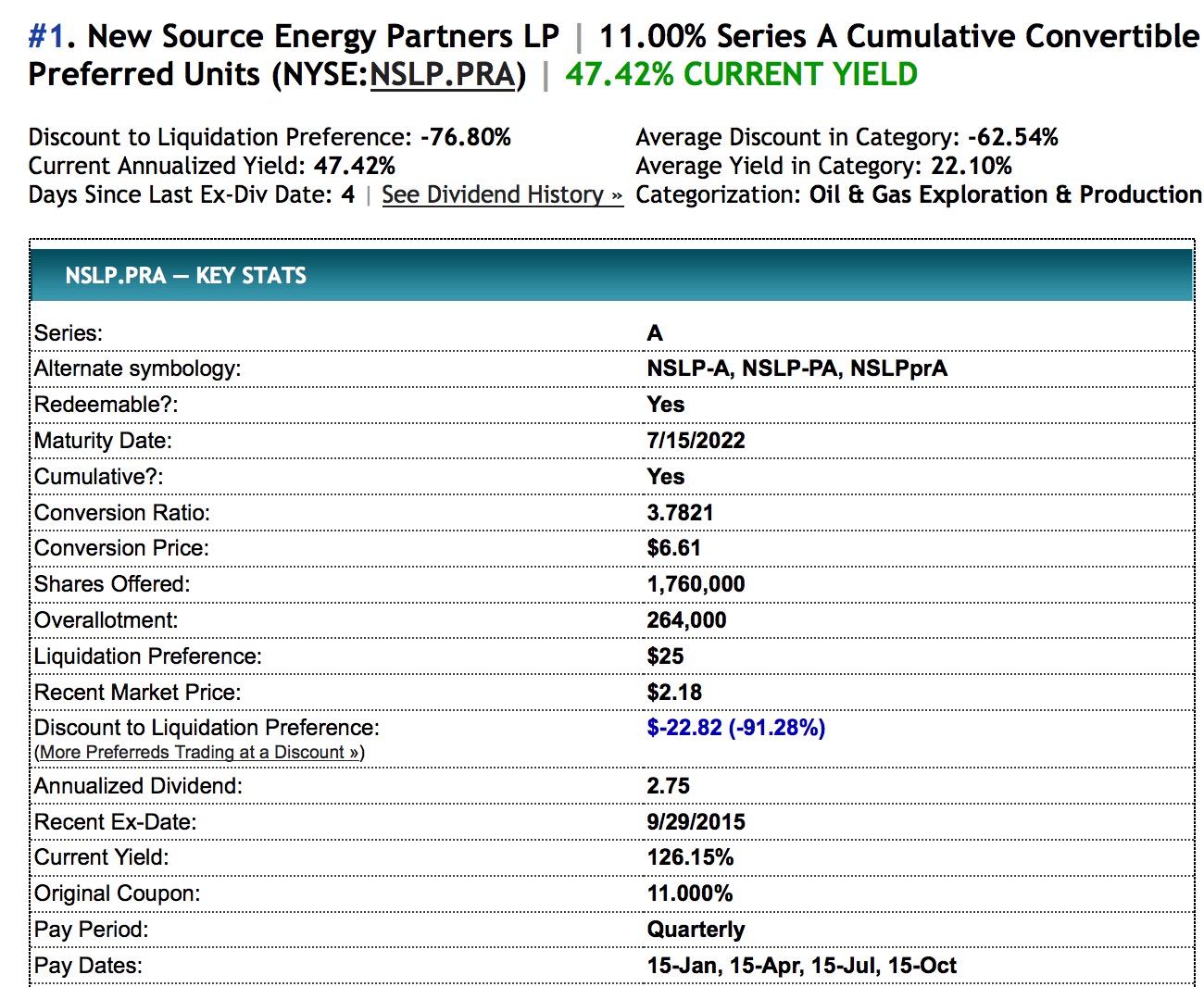Click the blue $-22.82 (-91.28%) discount value

pos(735,728)
